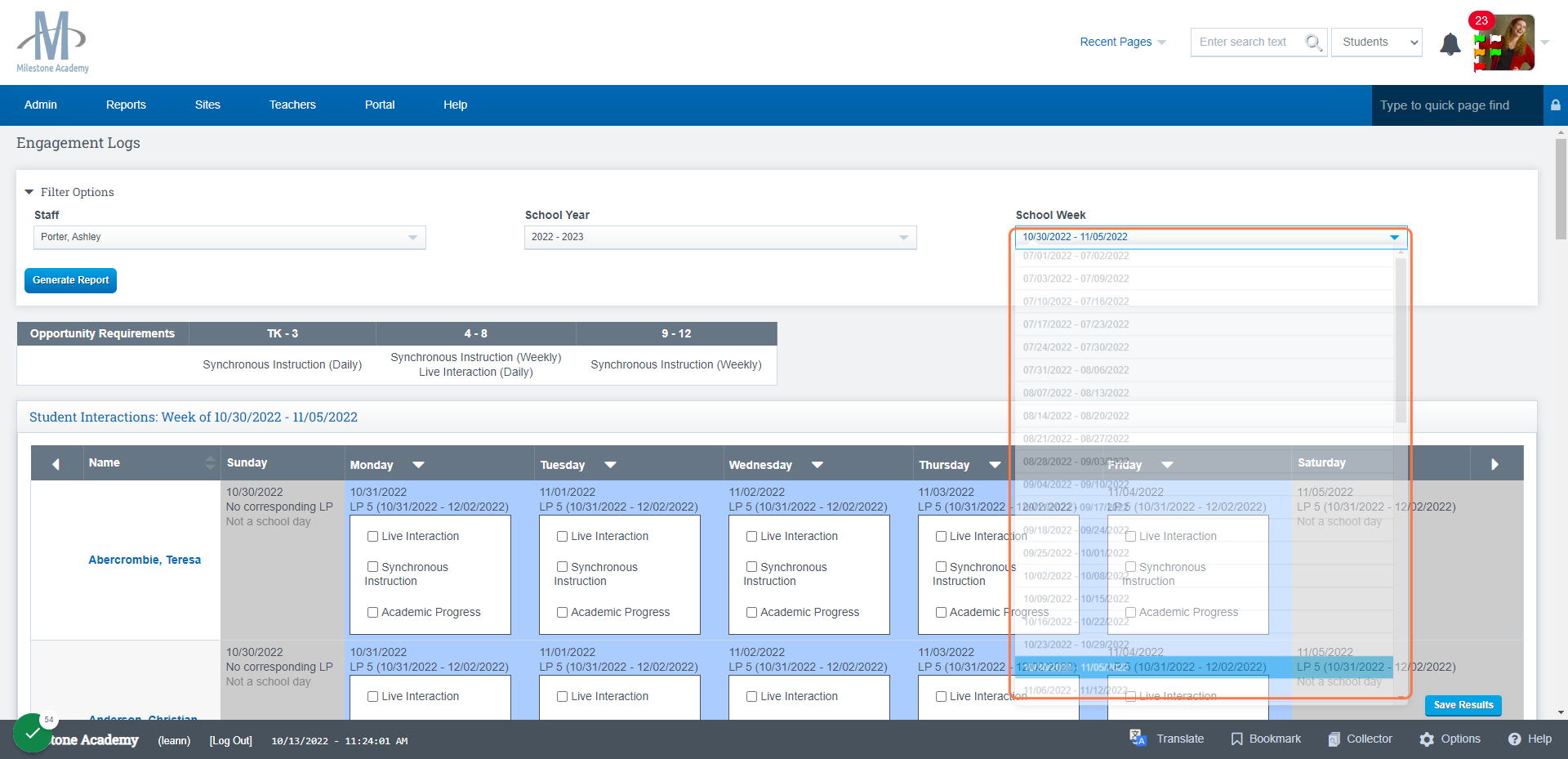Open the Tuesday column dropdown arrow
The height and width of the screenshot is (759, 1568).
pos(610,465)
